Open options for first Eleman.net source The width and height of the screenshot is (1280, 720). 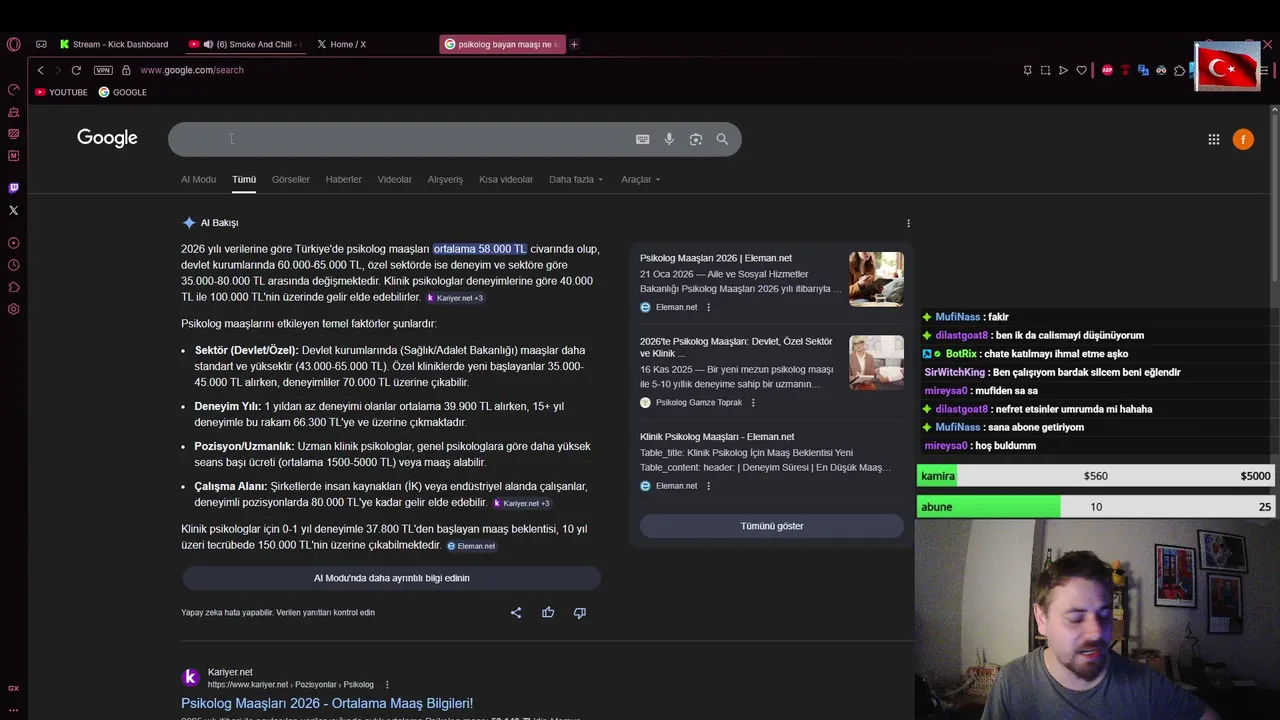click(x=708, y=308)
